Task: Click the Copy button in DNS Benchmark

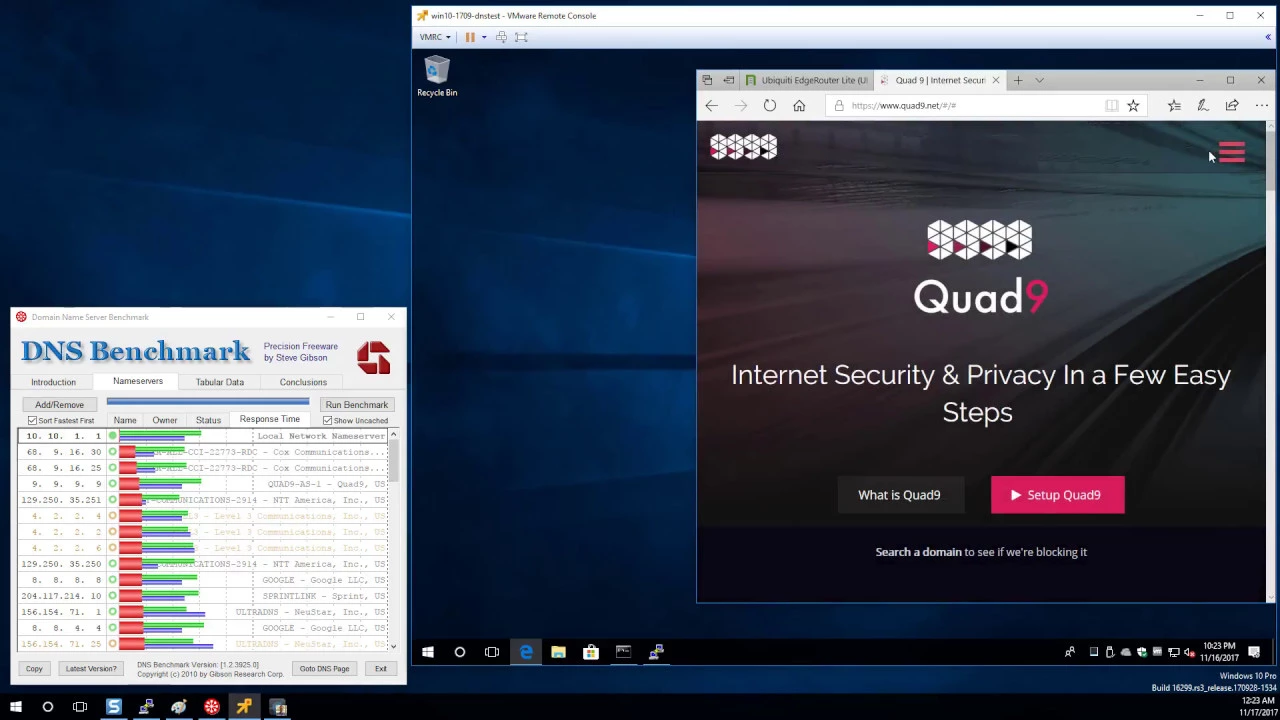Action: point(34,669)
